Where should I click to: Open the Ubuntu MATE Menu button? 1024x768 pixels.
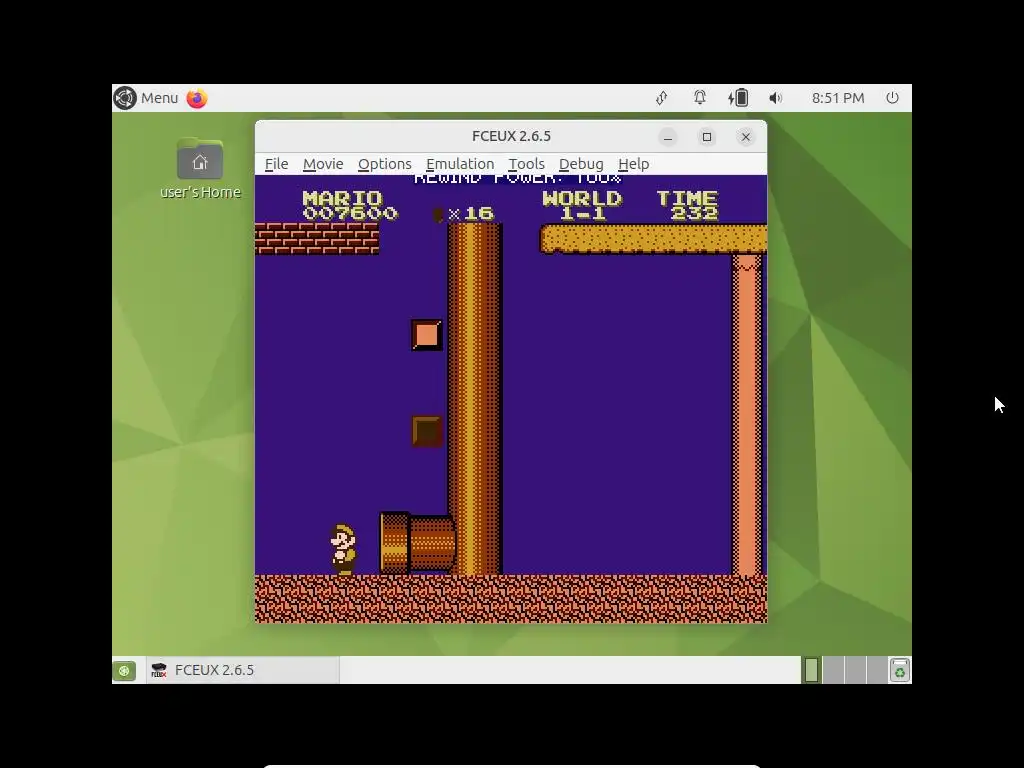click(x=146, y=98)
